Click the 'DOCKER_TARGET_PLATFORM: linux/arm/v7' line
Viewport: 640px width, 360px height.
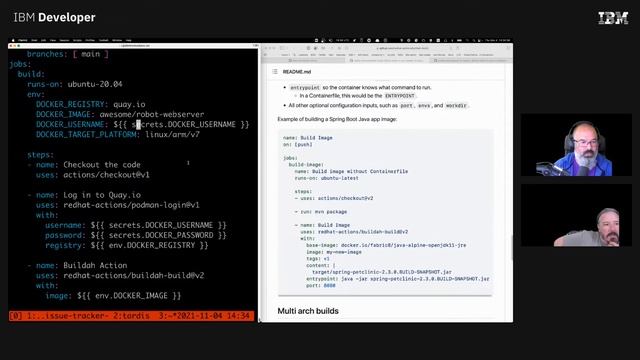118,135
